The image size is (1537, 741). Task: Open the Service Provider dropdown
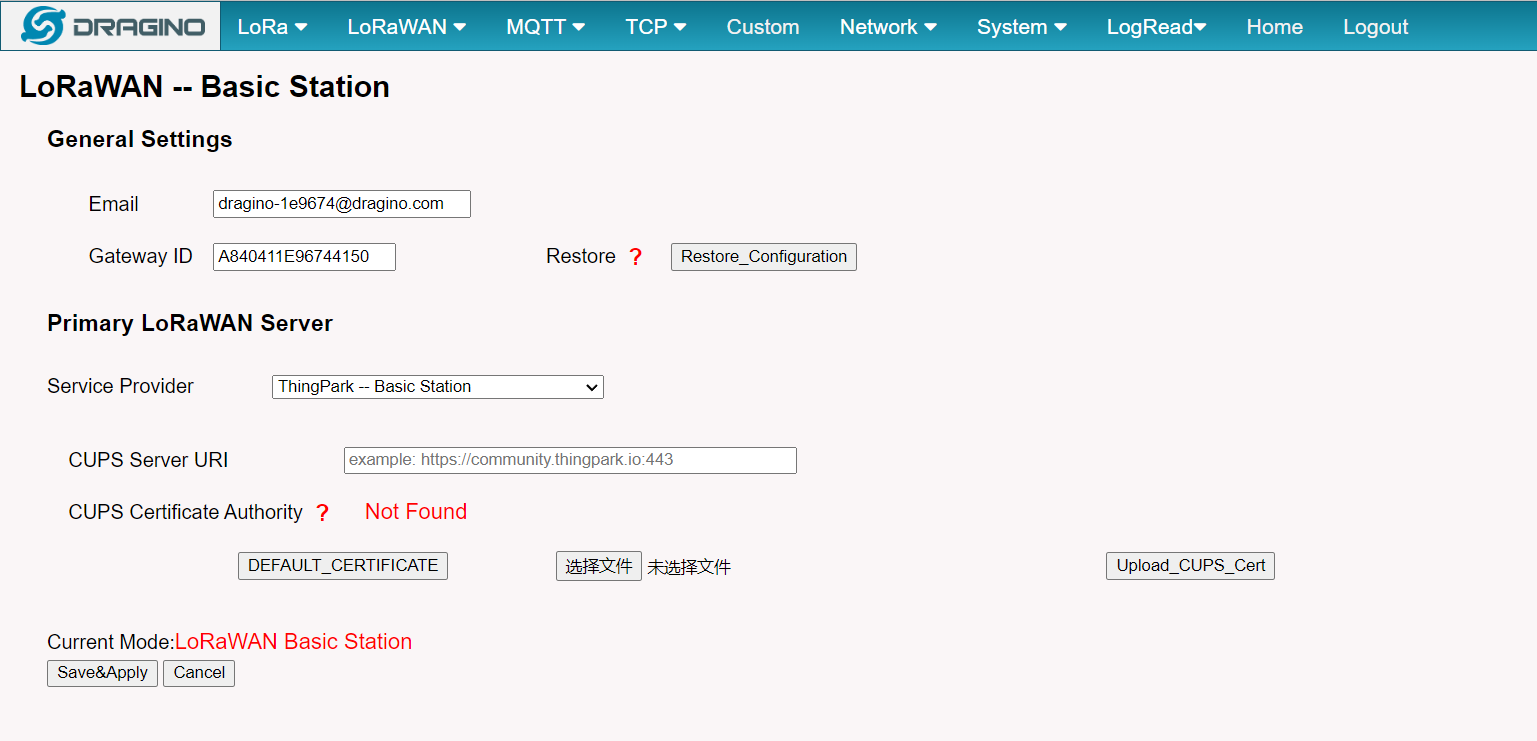[438, 387]
